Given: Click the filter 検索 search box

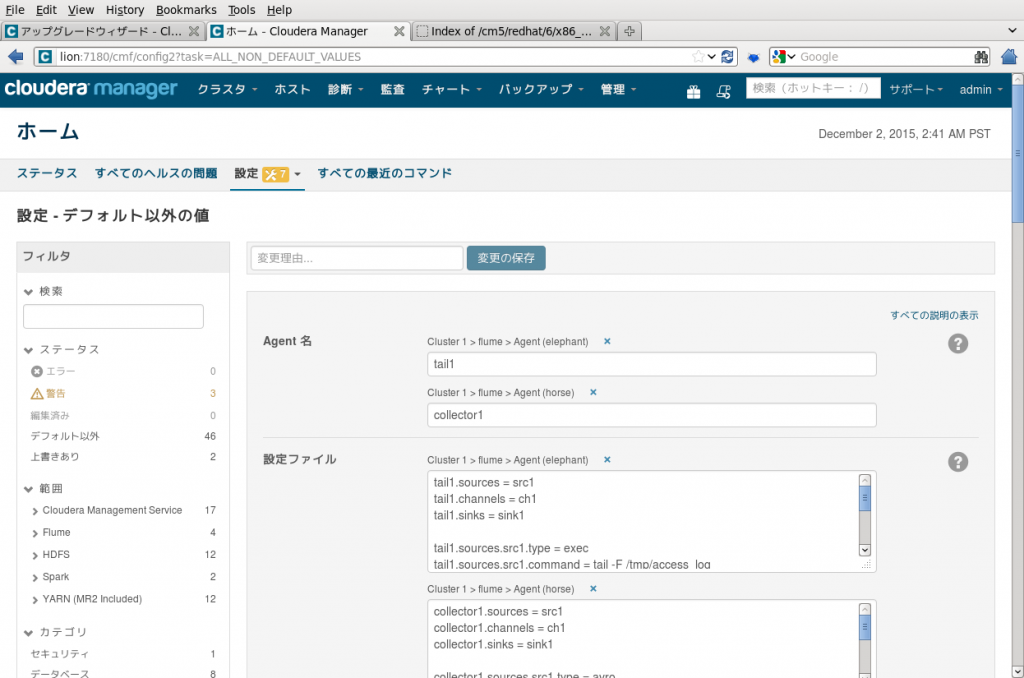Looking at the screenshot, I should pyautogui.click(x=114, y=317).
